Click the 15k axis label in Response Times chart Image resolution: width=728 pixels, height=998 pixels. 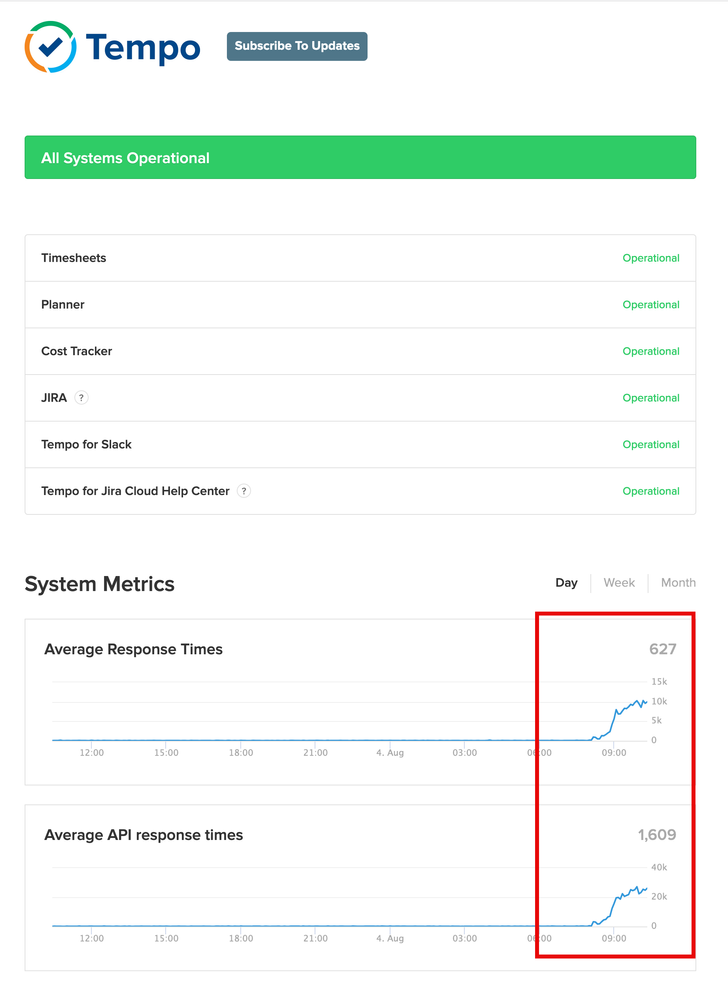[x=659, y=682]
